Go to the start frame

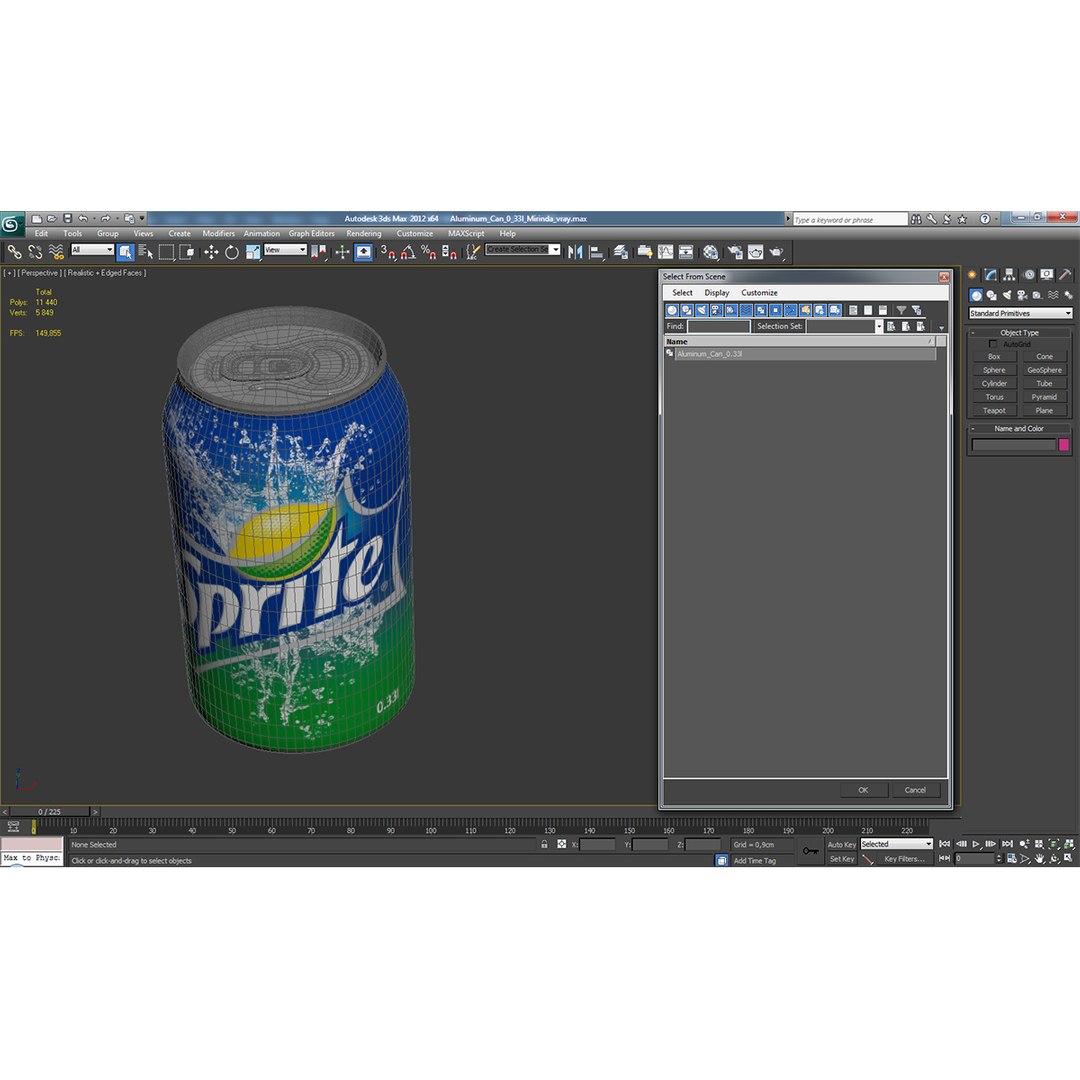point(945,844)
